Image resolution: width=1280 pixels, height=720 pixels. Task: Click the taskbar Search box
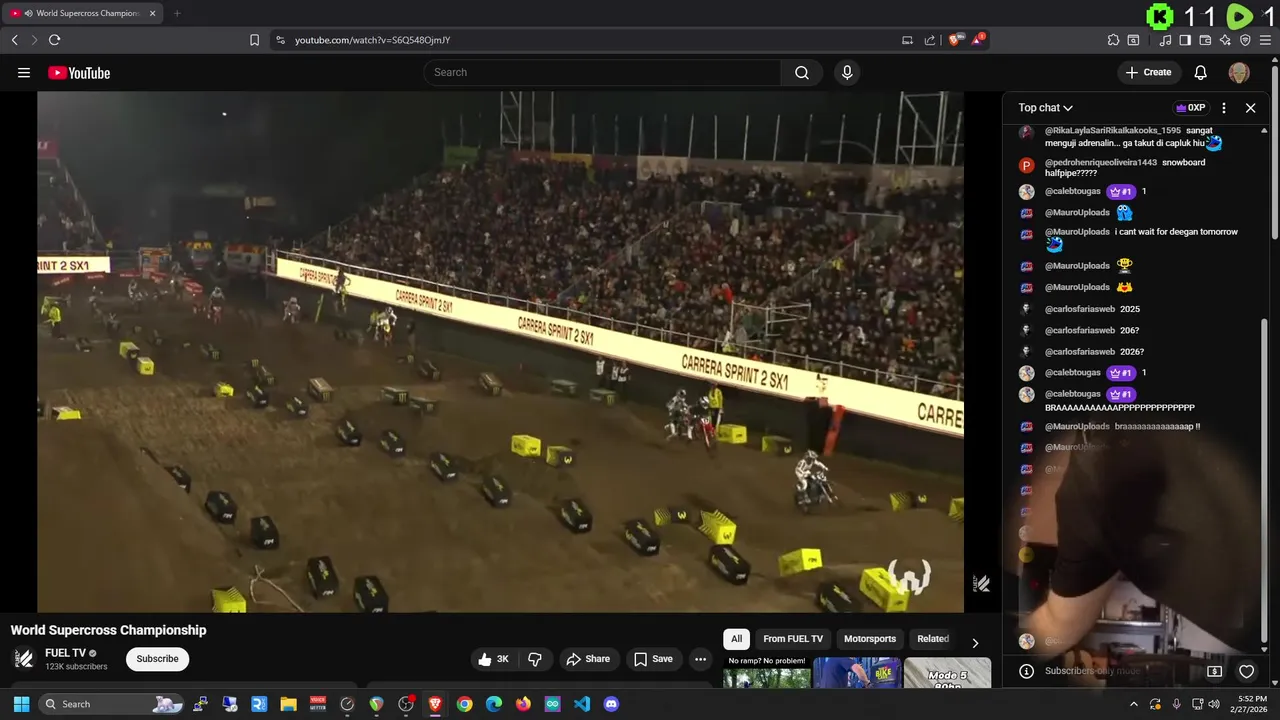coord(112,704)
